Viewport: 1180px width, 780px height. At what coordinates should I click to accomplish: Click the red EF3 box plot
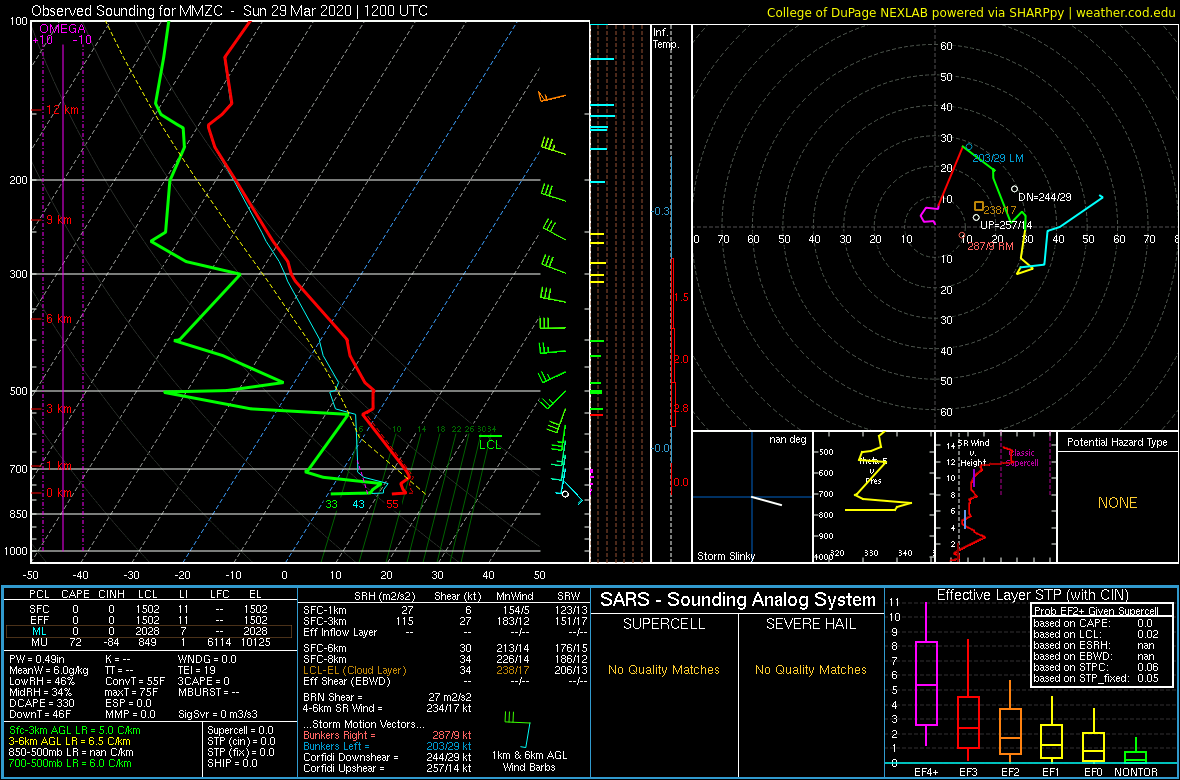click(968, 723)
